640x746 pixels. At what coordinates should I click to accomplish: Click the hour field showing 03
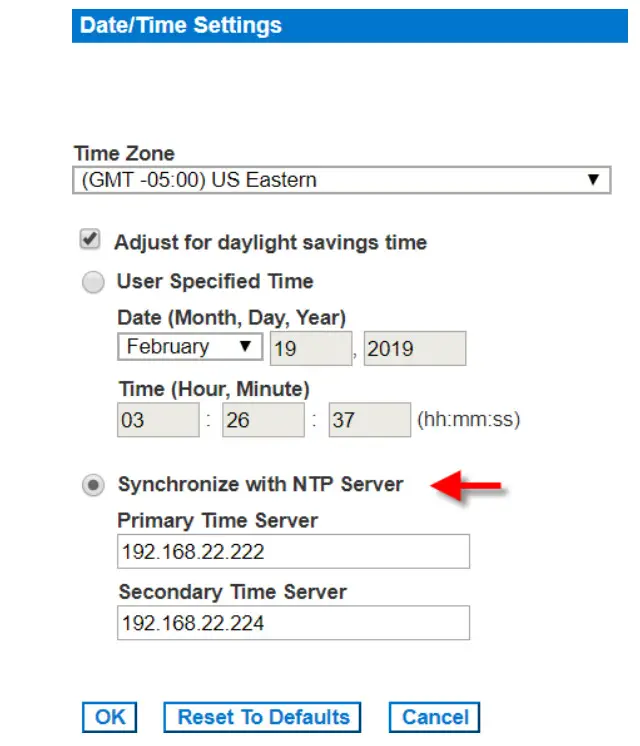coord(157,420)
